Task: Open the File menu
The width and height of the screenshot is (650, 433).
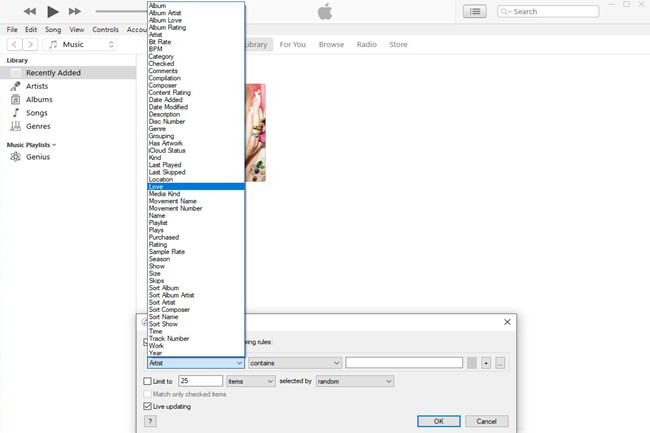Action: coord(12,30)
